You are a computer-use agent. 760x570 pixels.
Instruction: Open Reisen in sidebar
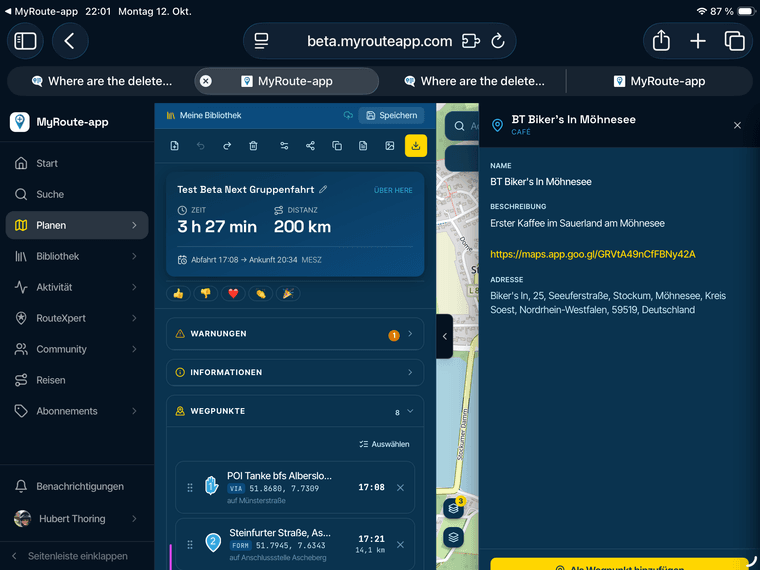click(77, 380)
